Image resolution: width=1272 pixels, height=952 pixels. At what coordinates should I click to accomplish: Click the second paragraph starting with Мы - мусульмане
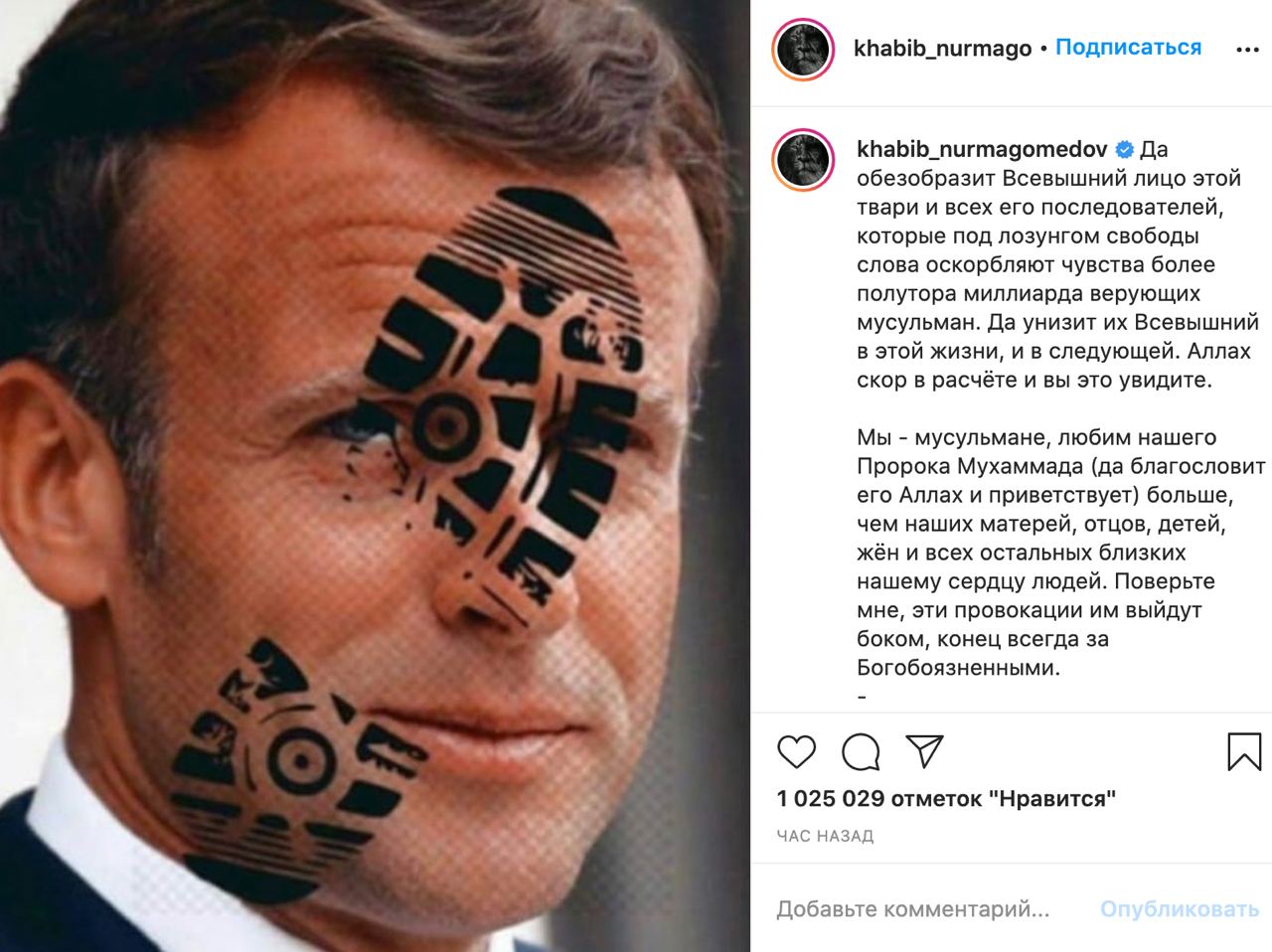coord(1061,553)
